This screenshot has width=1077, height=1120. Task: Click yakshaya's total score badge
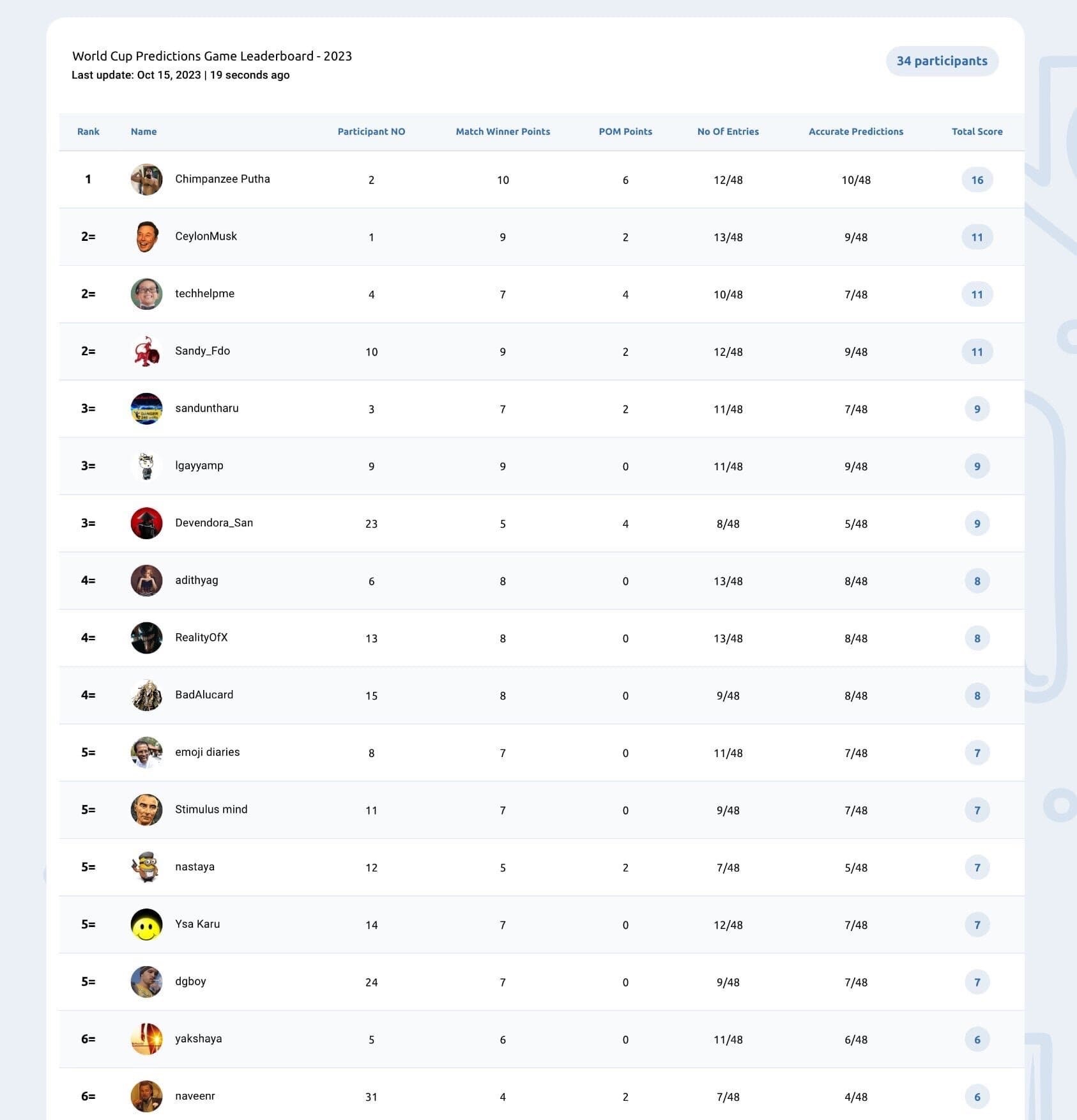(977, 1039)
